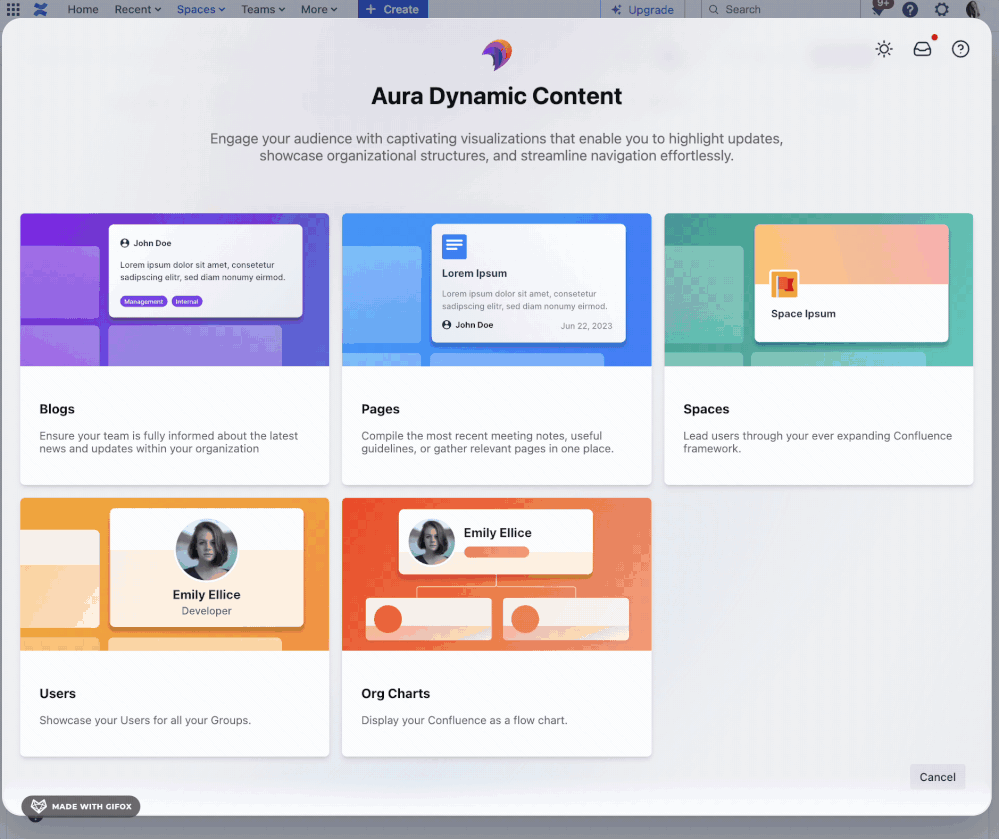Go to the Home menu item

point(83,10)
